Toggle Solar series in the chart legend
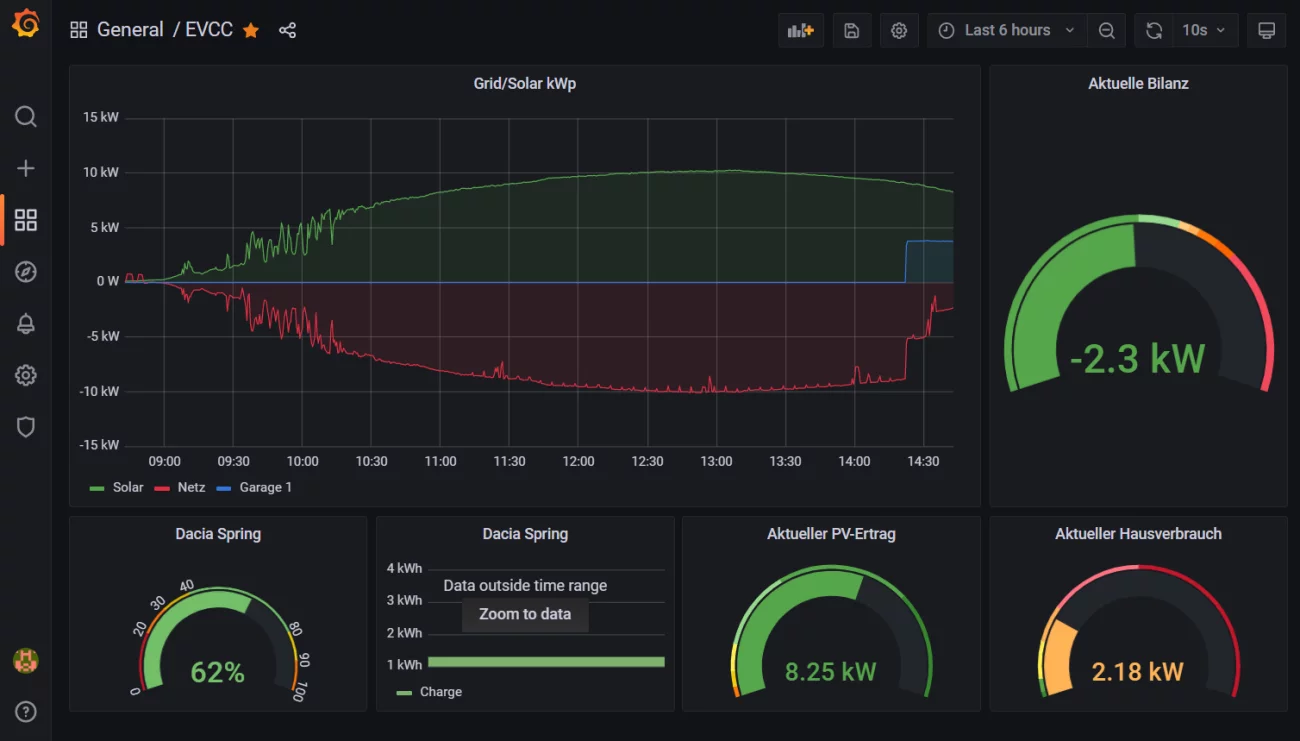 pyautogui.click(x=127, y=487)
